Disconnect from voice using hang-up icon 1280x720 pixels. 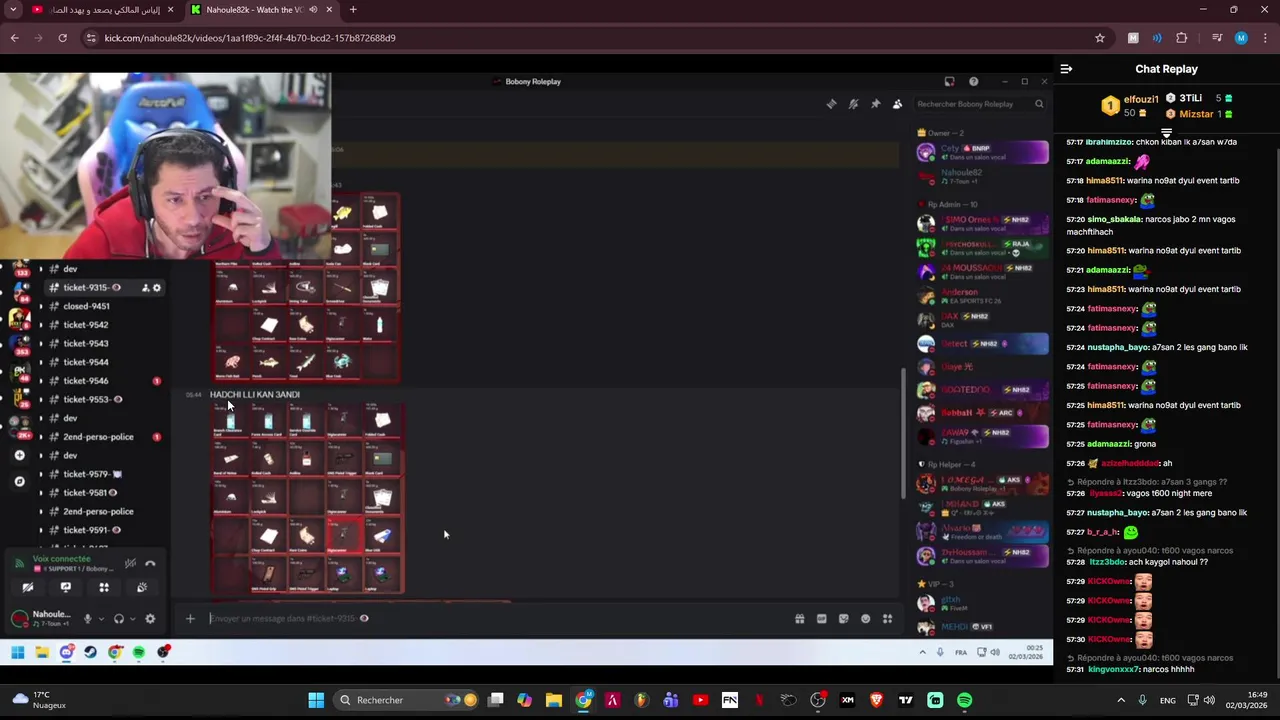point(150,564)
